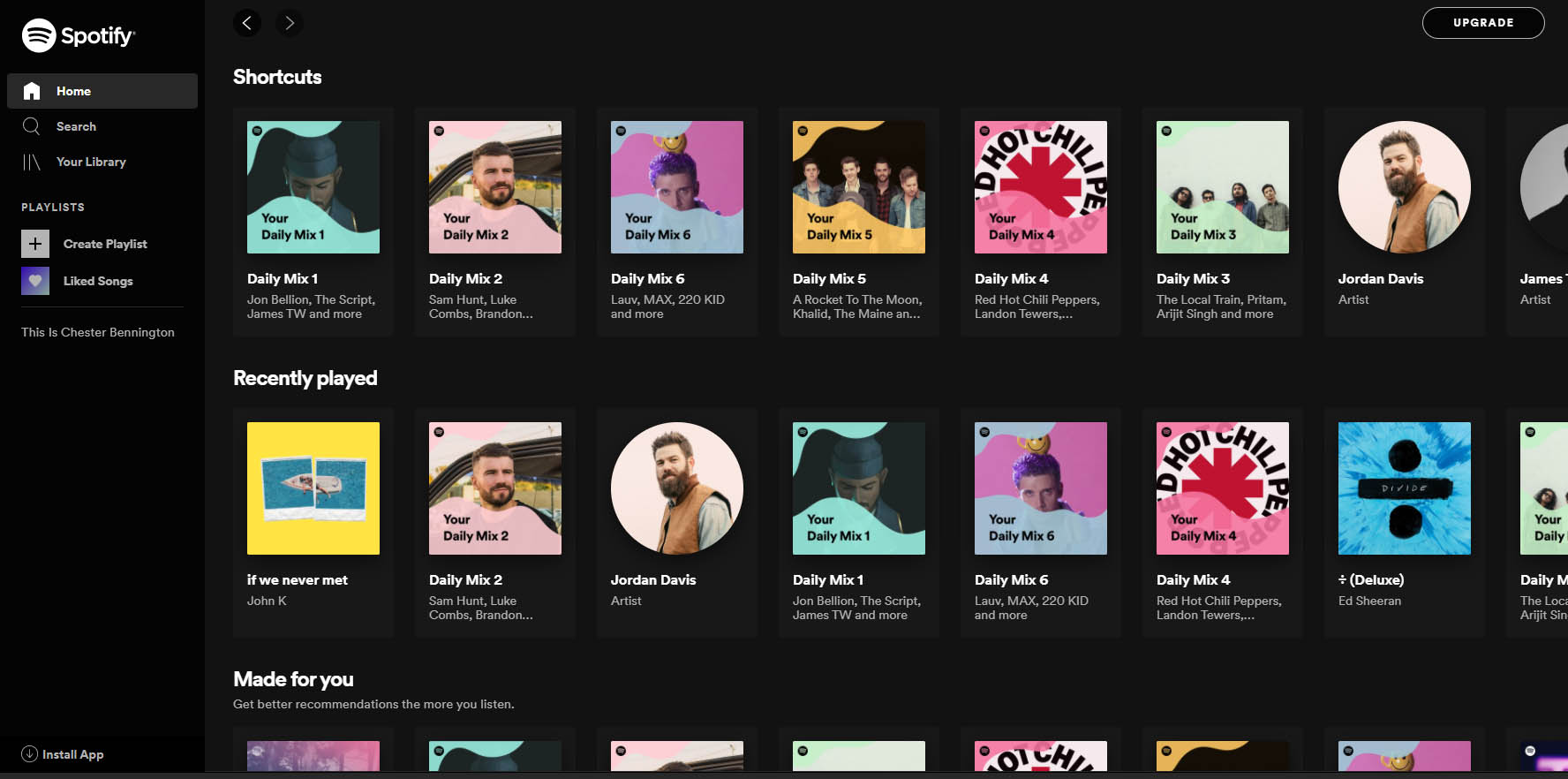Open Daily Mix 1 cover in Shortcuts

(313, 187)
